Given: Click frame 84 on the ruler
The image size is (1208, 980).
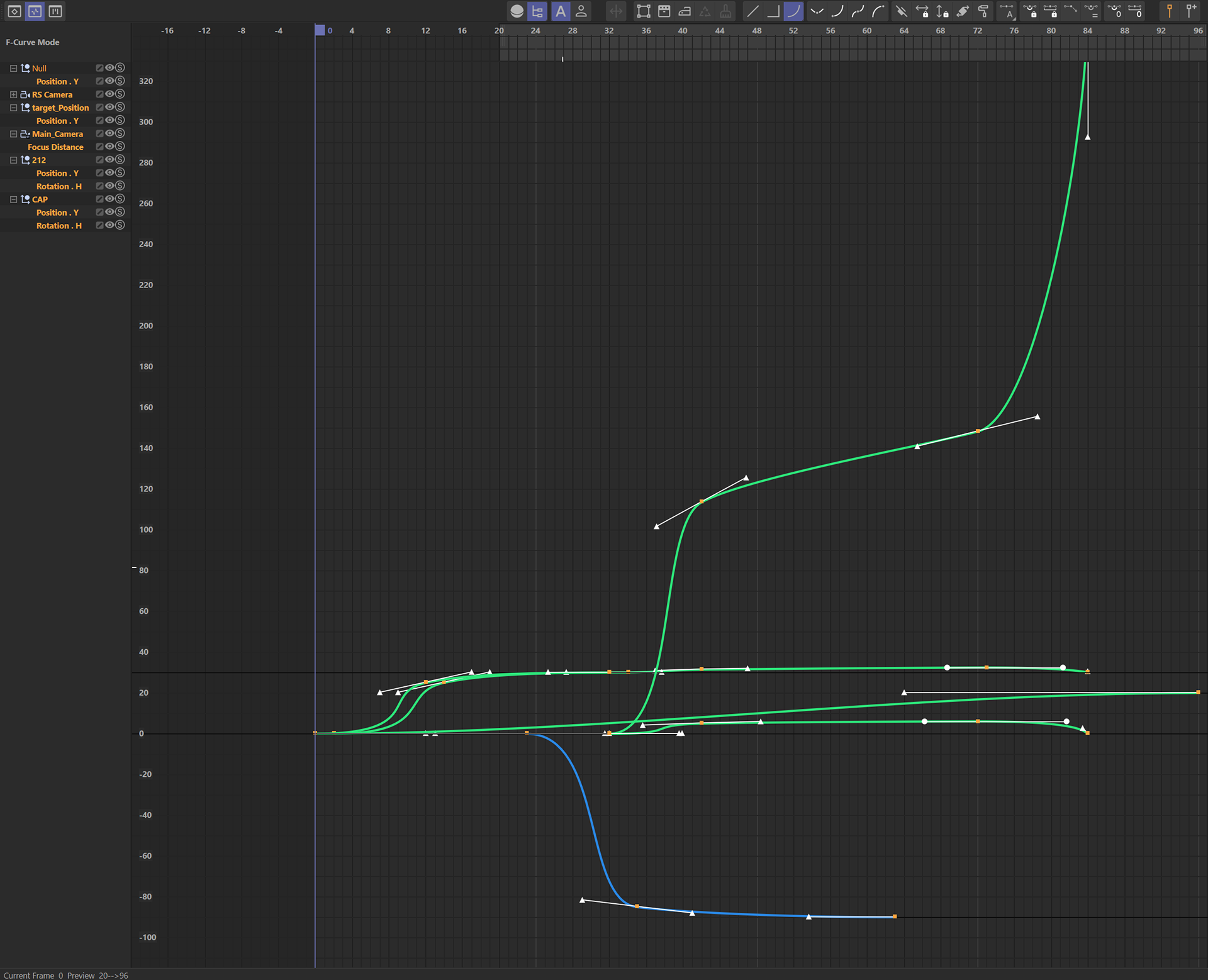Looking at the screenshot, I should [x=1087, y=30].
